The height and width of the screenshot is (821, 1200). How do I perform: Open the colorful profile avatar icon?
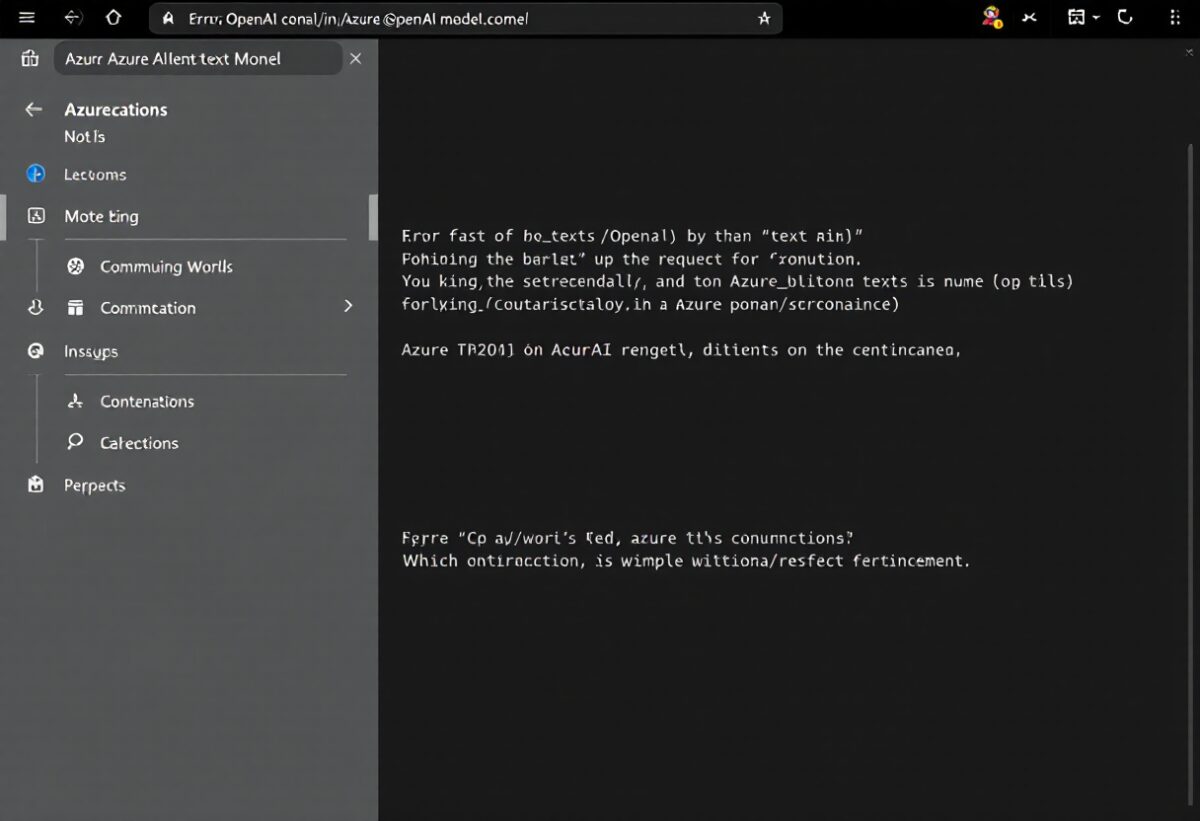coord(992,17)
